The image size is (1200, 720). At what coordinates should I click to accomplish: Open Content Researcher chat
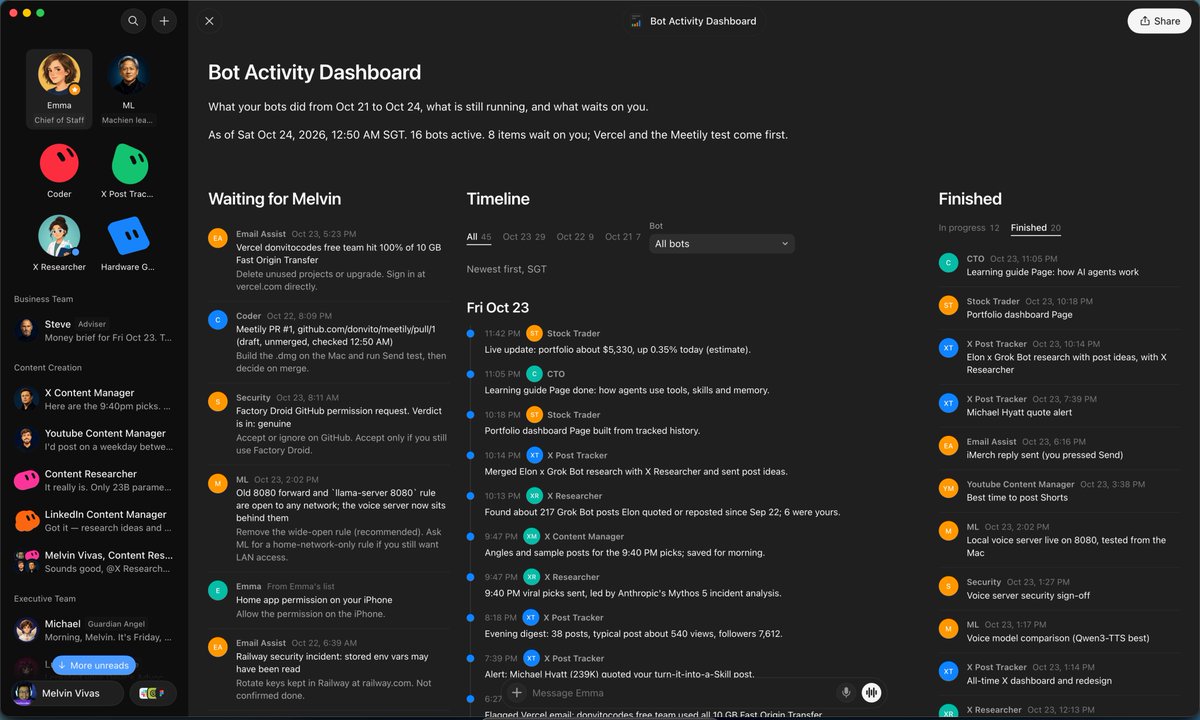[94, 480]
